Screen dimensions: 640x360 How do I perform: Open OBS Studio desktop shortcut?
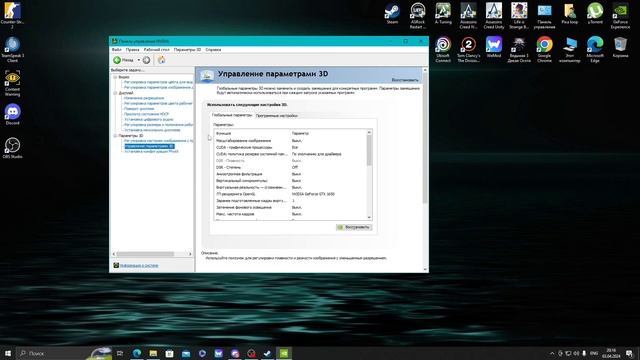(12, 148)
